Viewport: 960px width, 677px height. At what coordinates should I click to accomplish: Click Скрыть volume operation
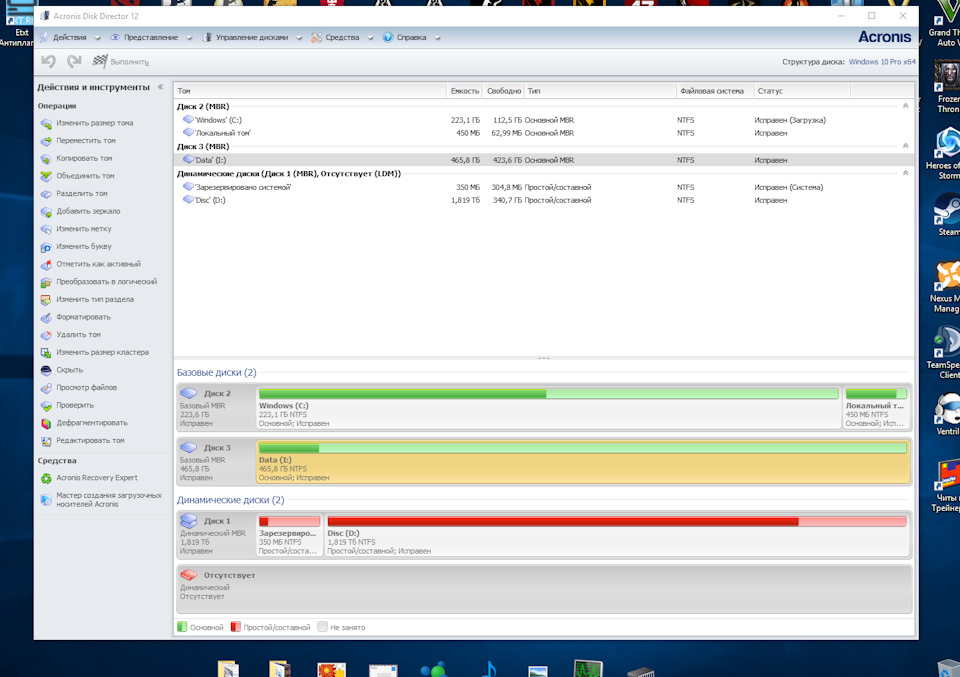(62, 370)
